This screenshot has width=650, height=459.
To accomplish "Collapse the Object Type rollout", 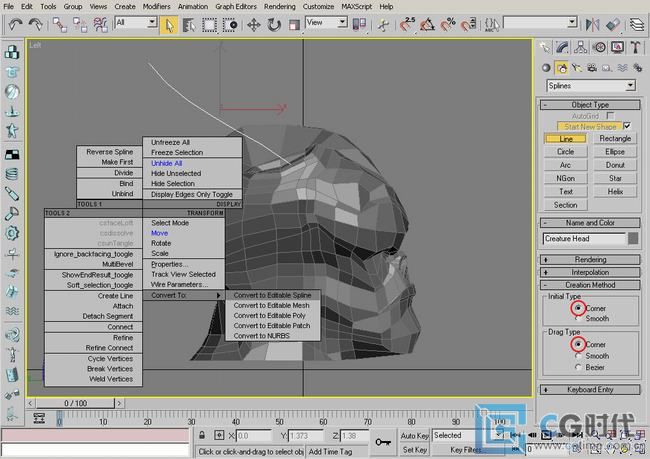I will pyautogui.click(x=590, y=105).
